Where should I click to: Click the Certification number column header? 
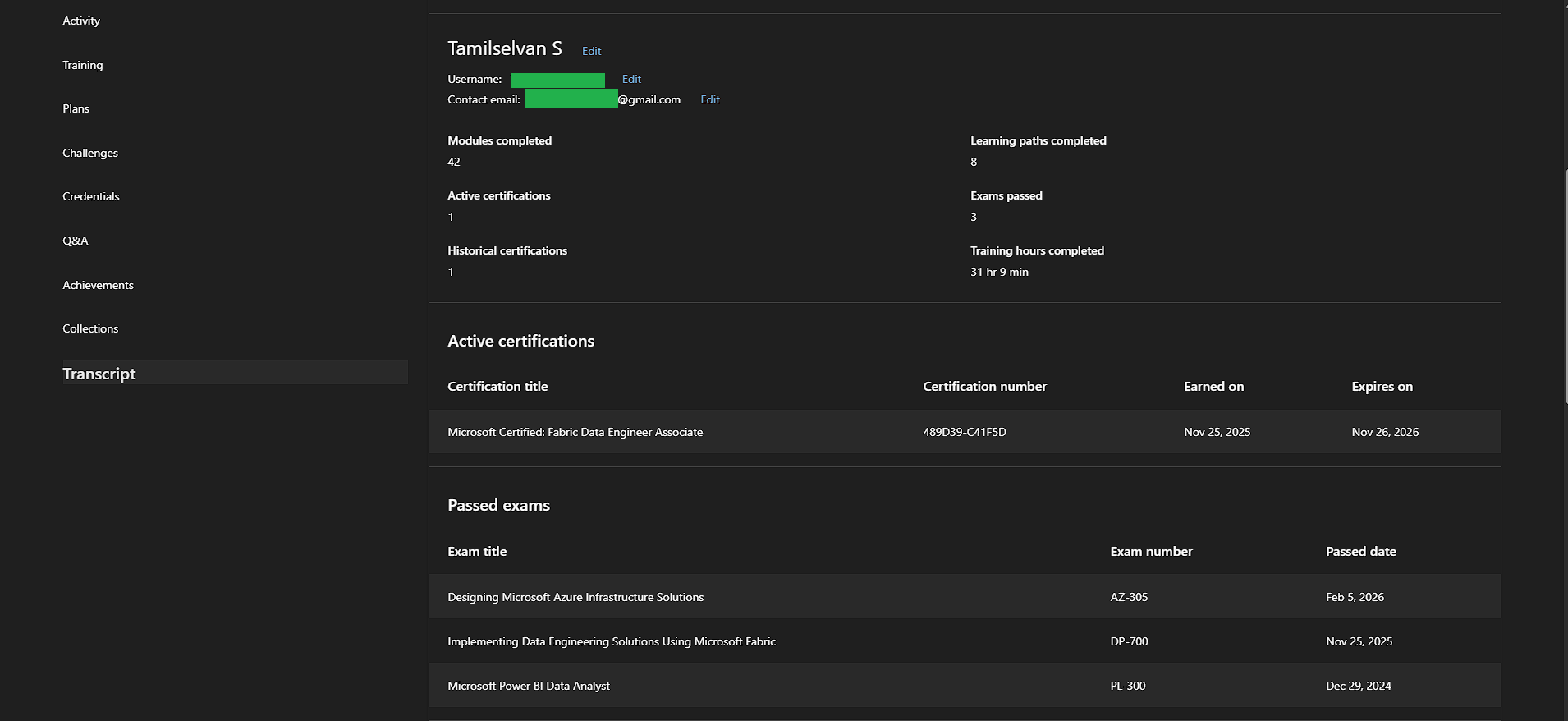pos(985,386)
